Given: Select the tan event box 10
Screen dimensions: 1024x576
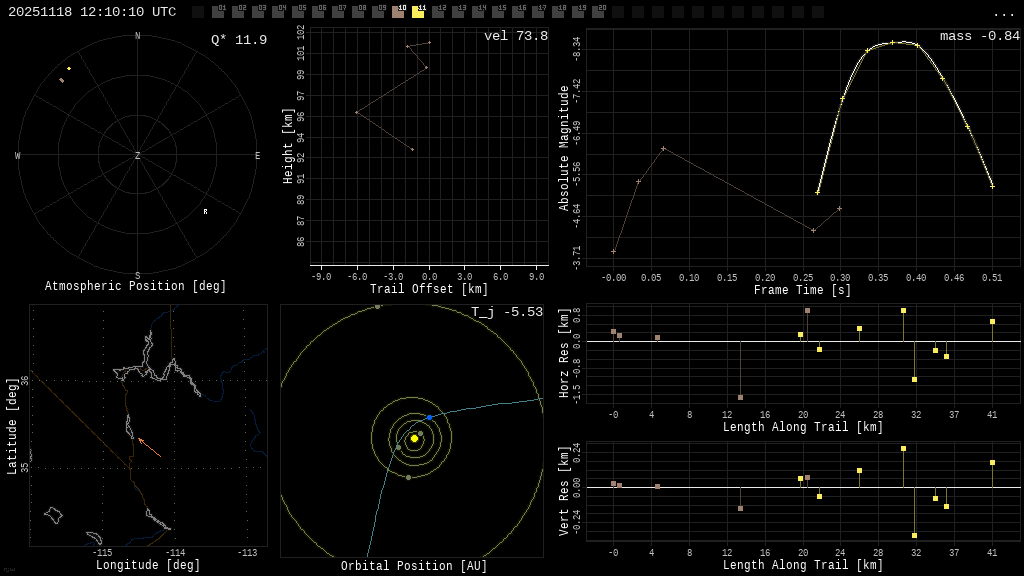Looking at the screenshot, I should (x=398, y=12).
